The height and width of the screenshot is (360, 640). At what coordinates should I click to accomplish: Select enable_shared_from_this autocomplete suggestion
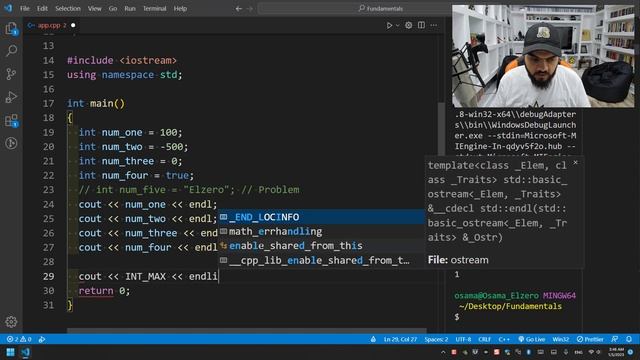[321, 246]
